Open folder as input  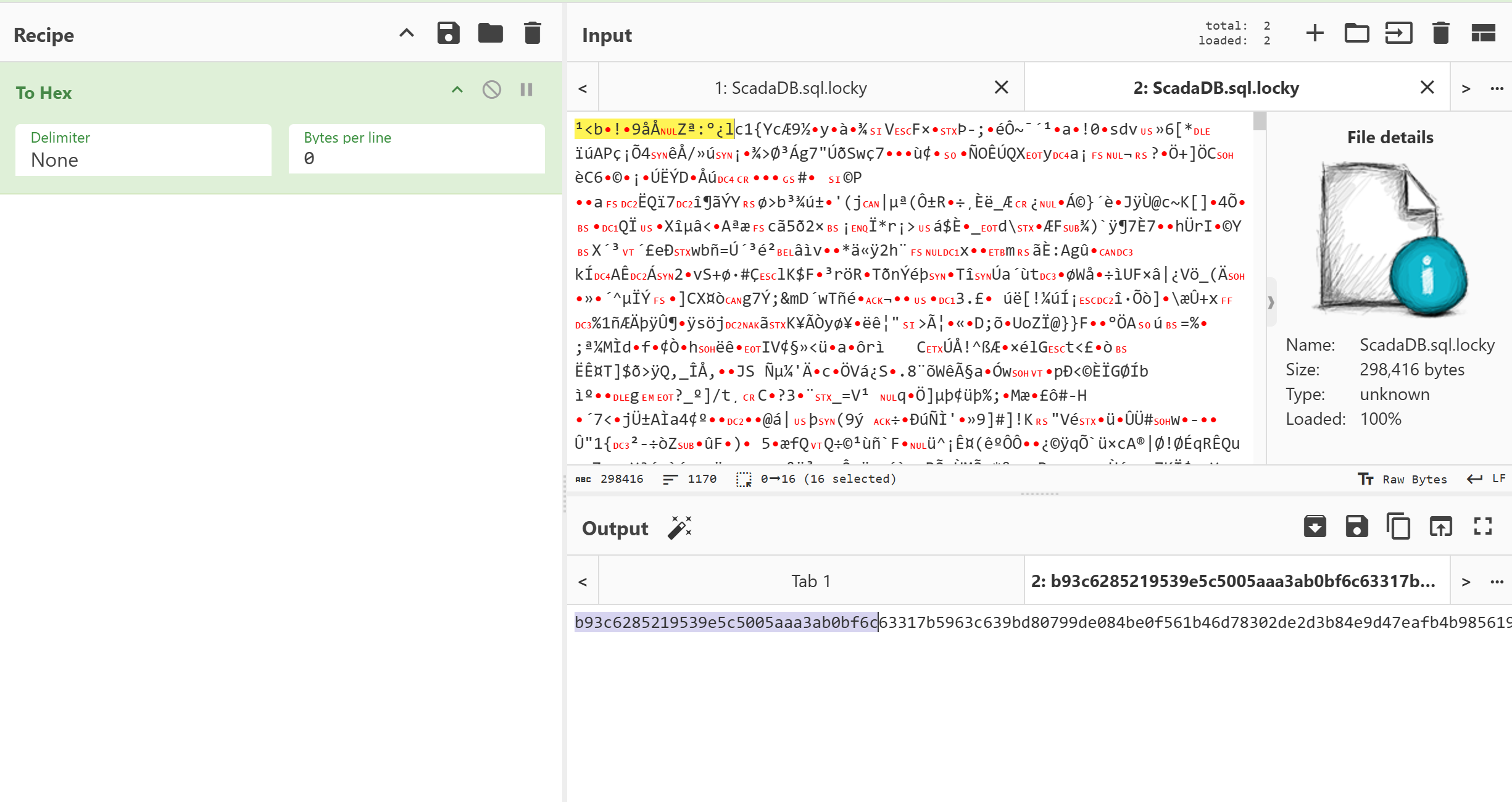(1356, 33)
